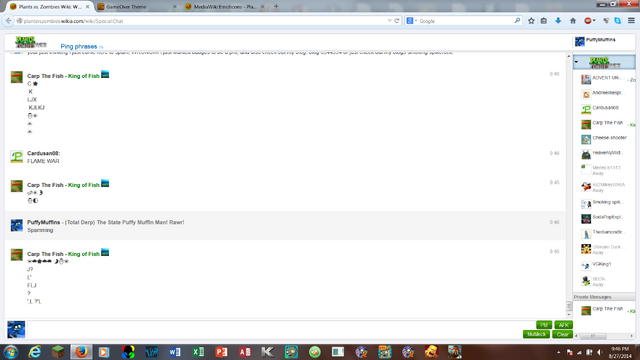This screenshot has height=360, width=640.
Task: Close the MediaWiki:Emoticons tab
Action: tap(262, 7)
